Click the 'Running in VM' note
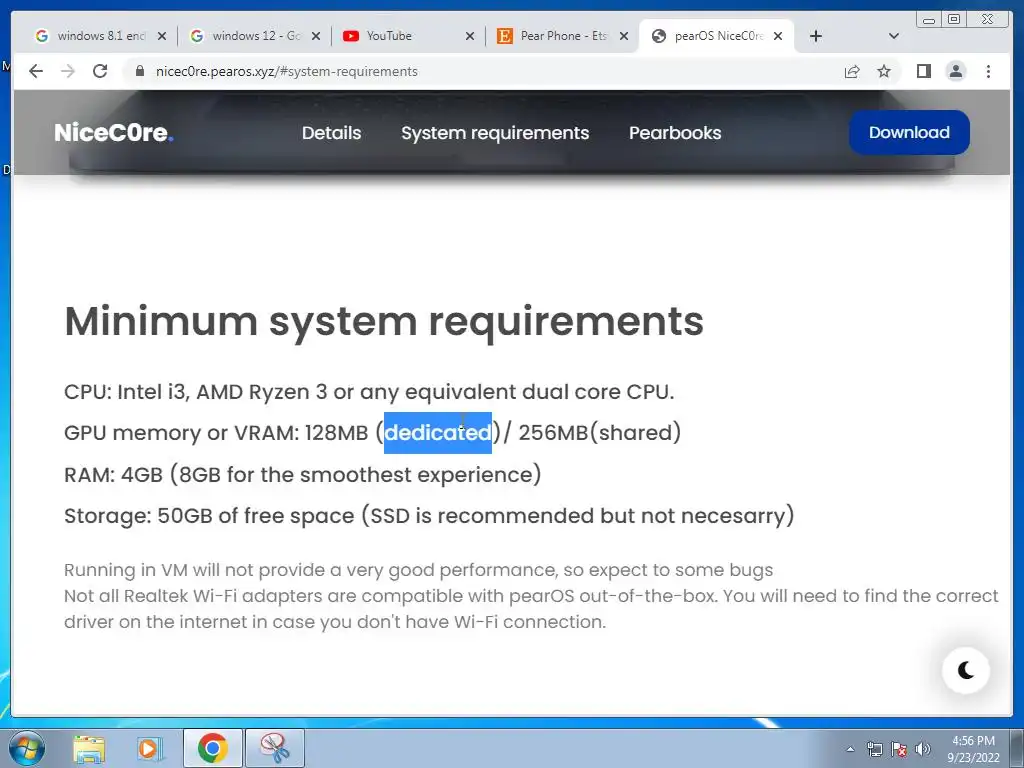The image size is (1024, 768). [419, 570]
